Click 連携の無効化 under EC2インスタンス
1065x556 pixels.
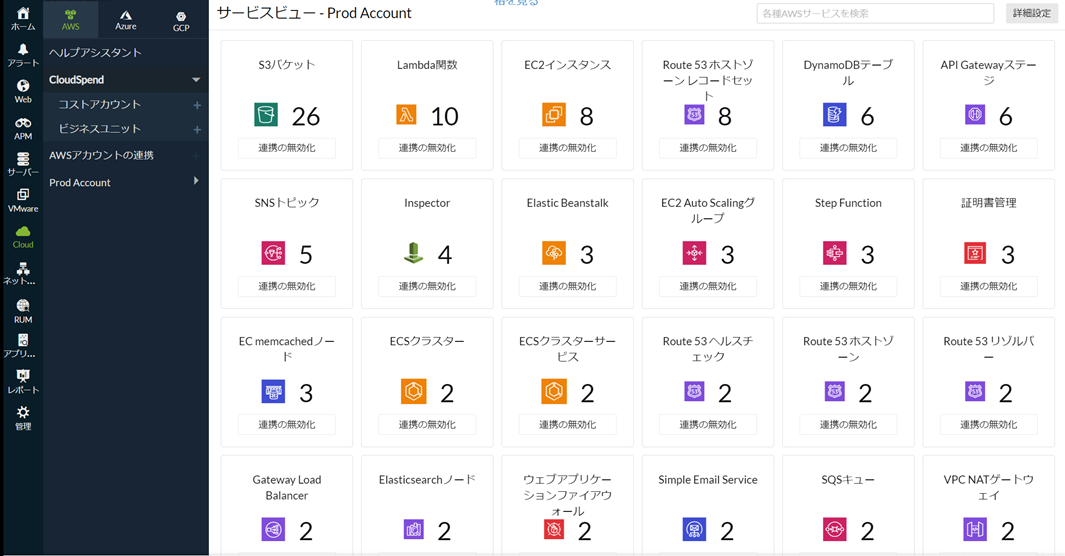pos(567,148)
